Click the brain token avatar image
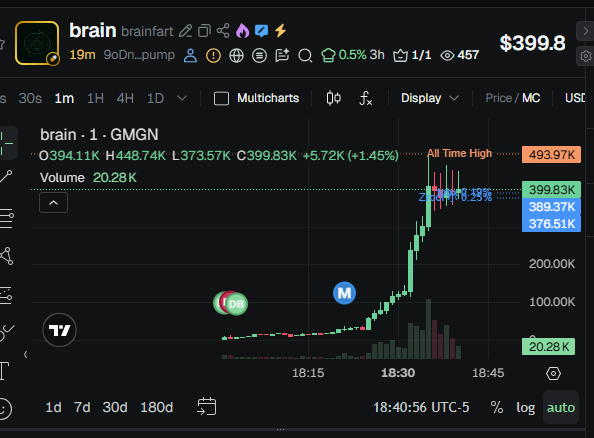This screenshot has width=594, height=438. (x=37, y=43)
